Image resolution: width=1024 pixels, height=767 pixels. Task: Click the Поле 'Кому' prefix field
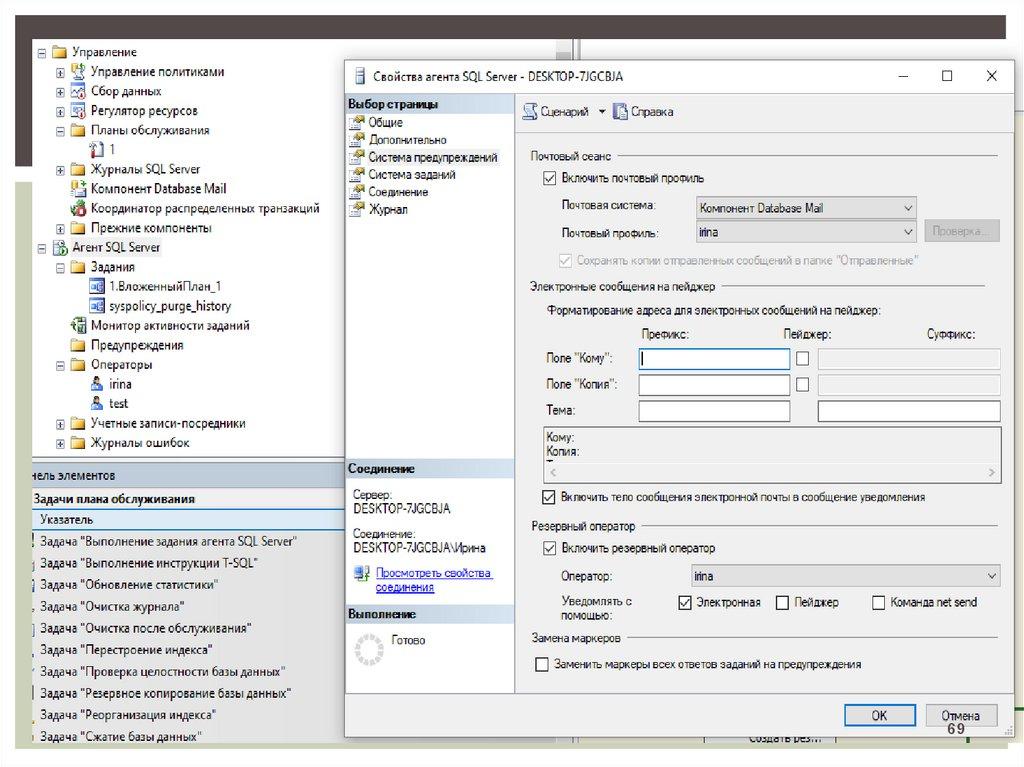coord(714,359)
